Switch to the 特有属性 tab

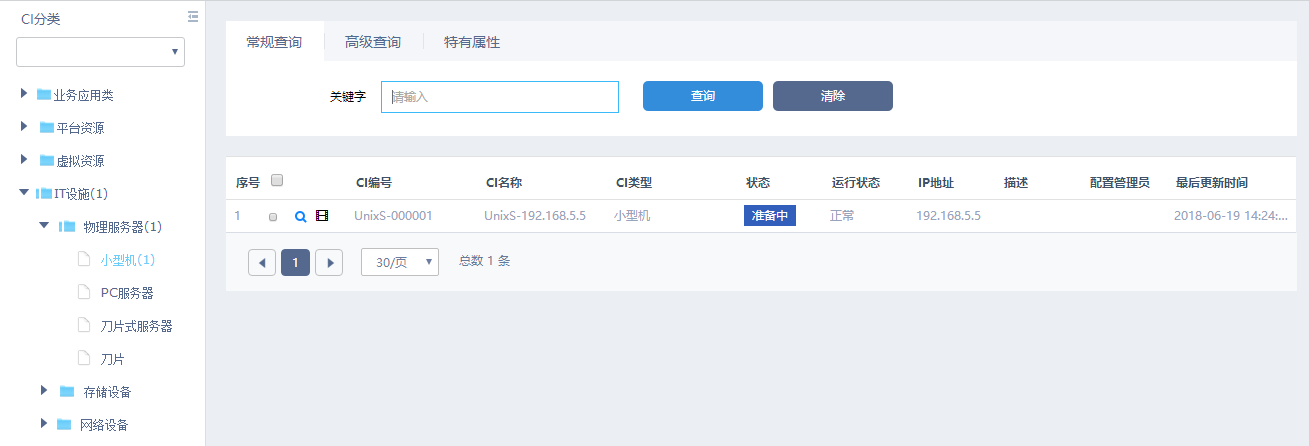(472, 42)
